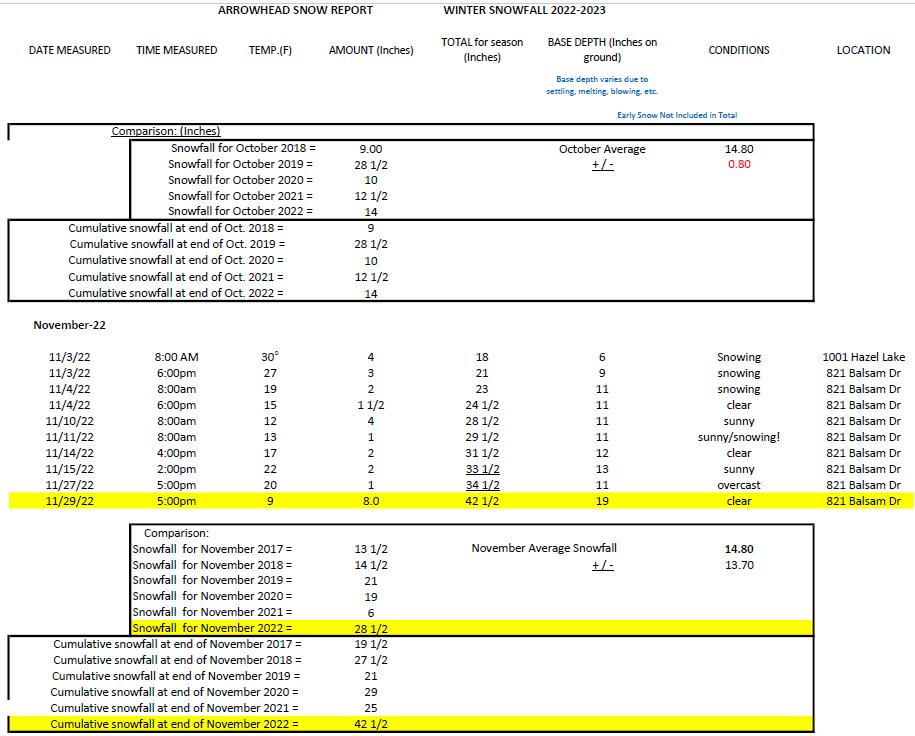Select the TIME MEASURED column header
Viewport: 915px width, 736px height.
click(x=177, y=50)
